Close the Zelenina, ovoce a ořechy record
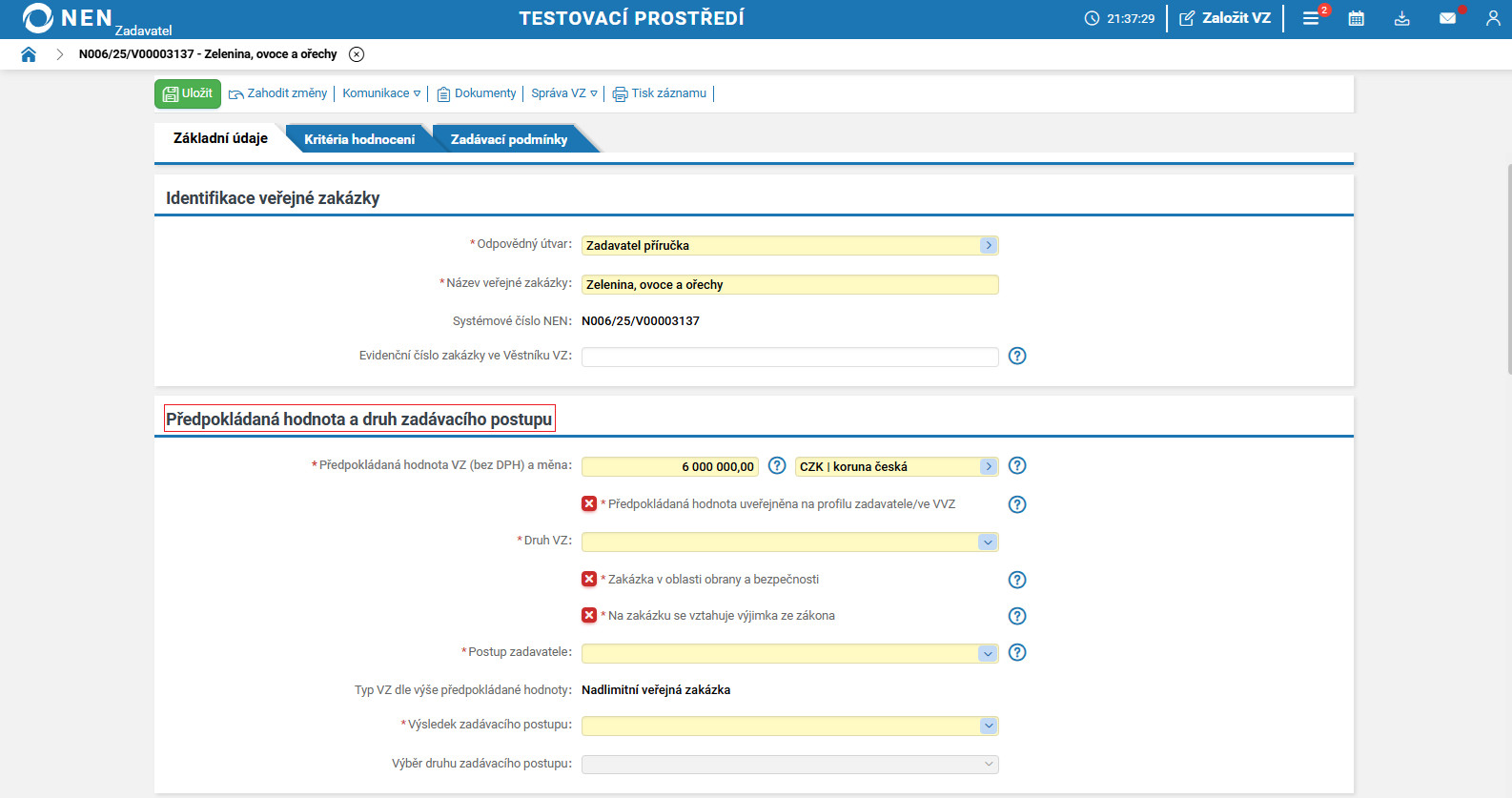Screen dimensions: 1512x798 (x=357, y=54)
